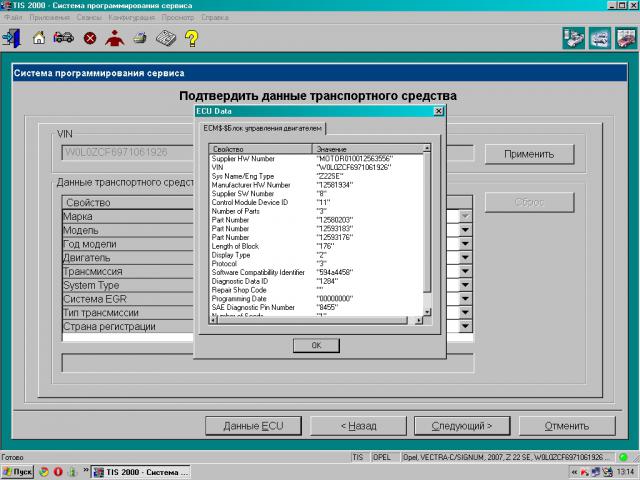Select the Sys Name/Eng Type row

pyautogui.click(x=316, y=176)
